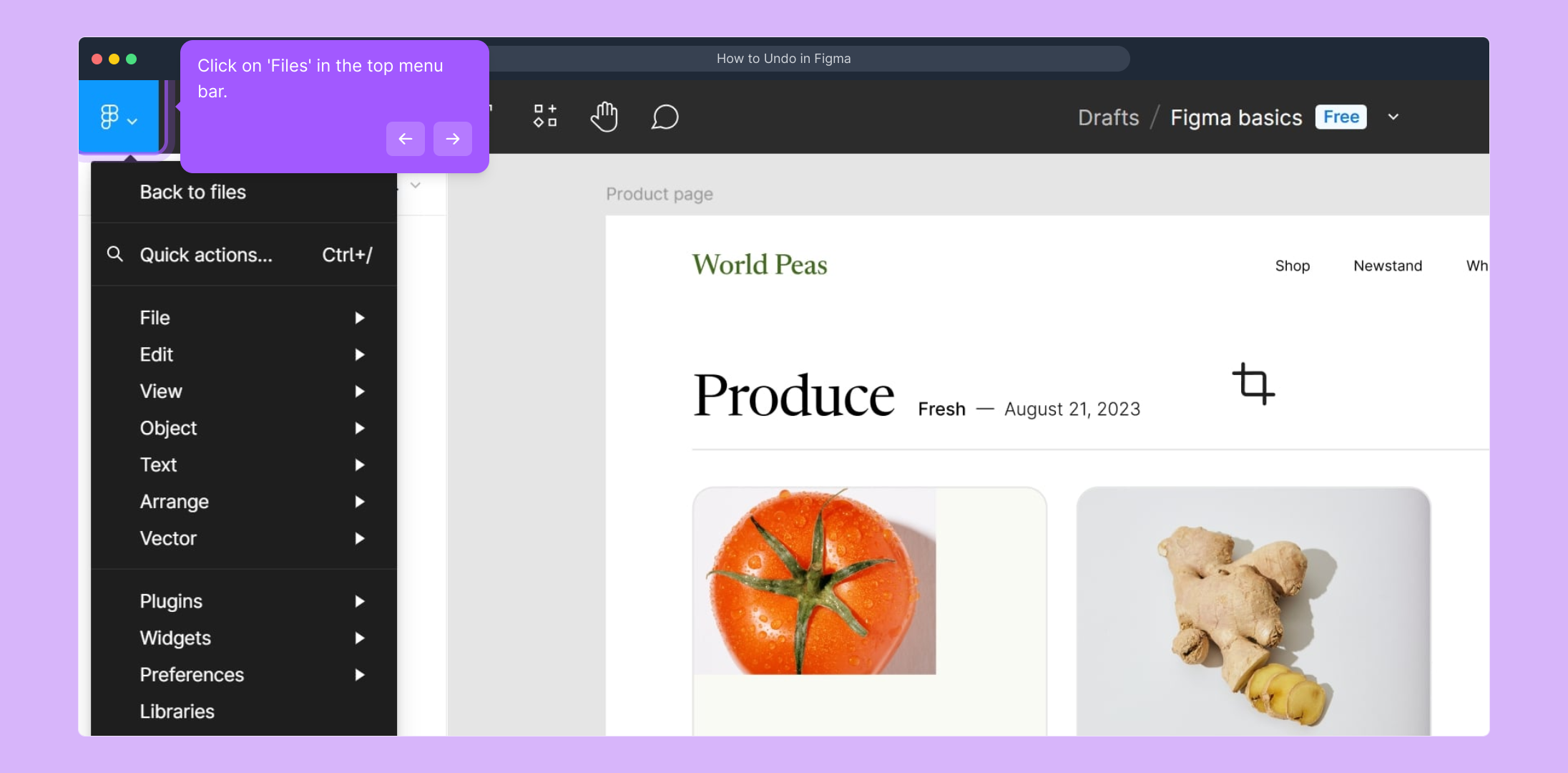Advance to next tutorial step arrow
1568x773 pixels.
point(452,139)
